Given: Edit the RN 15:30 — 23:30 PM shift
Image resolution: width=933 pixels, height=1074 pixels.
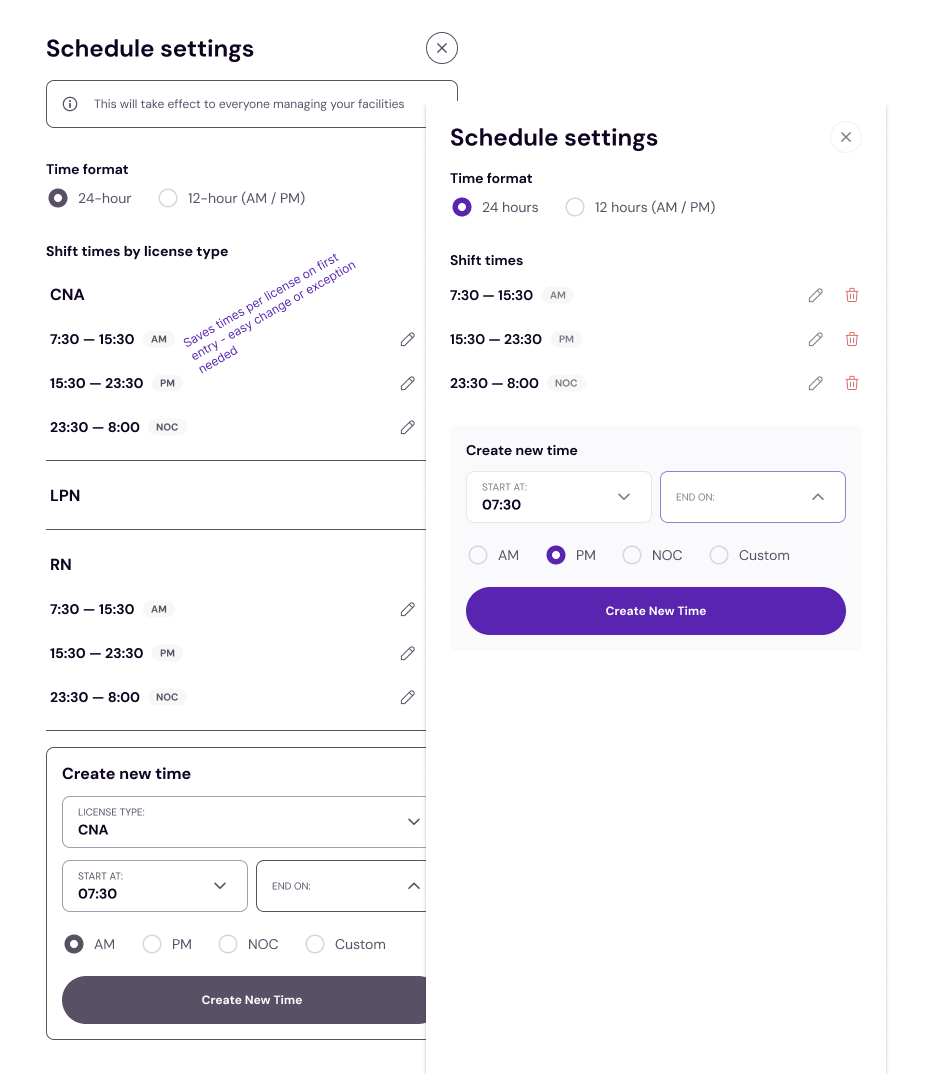Looking at the screenshot, I should (x=407, y=654).
